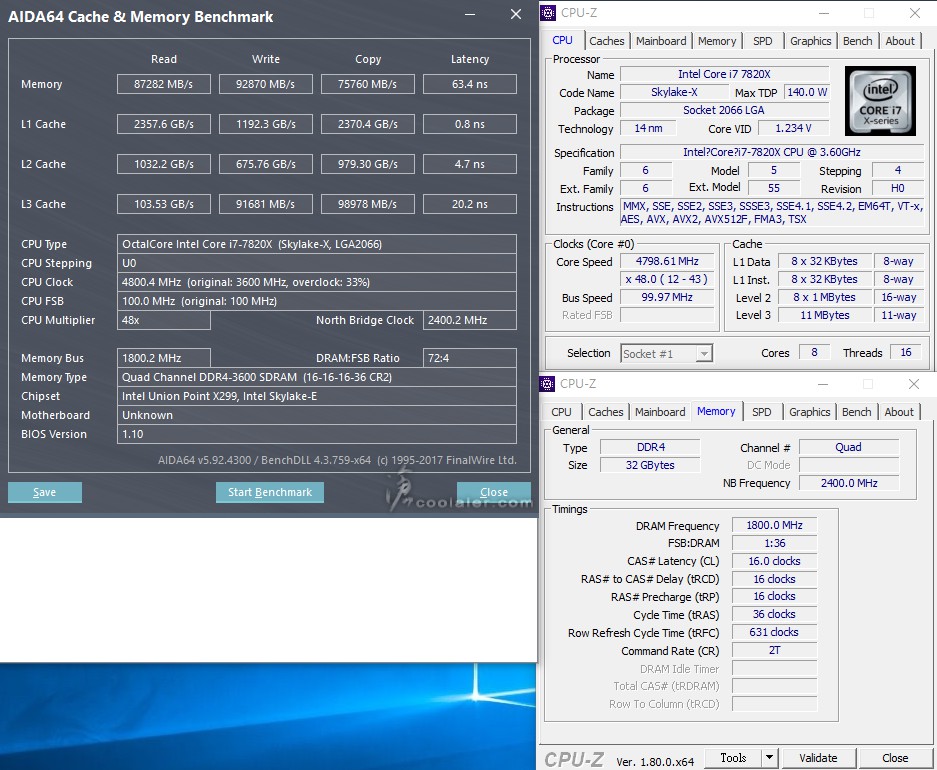
Task: Click the L3 Cache Copy value 98978 MB/s
Action: click(x=368, y=204)
